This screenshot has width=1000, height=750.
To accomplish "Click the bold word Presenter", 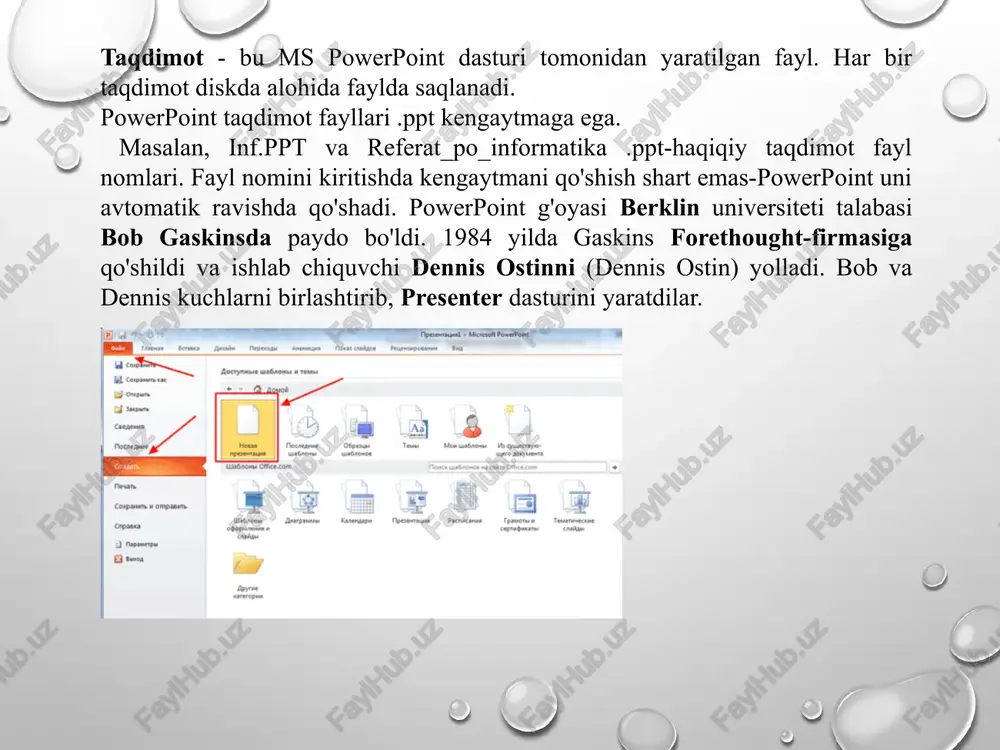I will (452, 298).
